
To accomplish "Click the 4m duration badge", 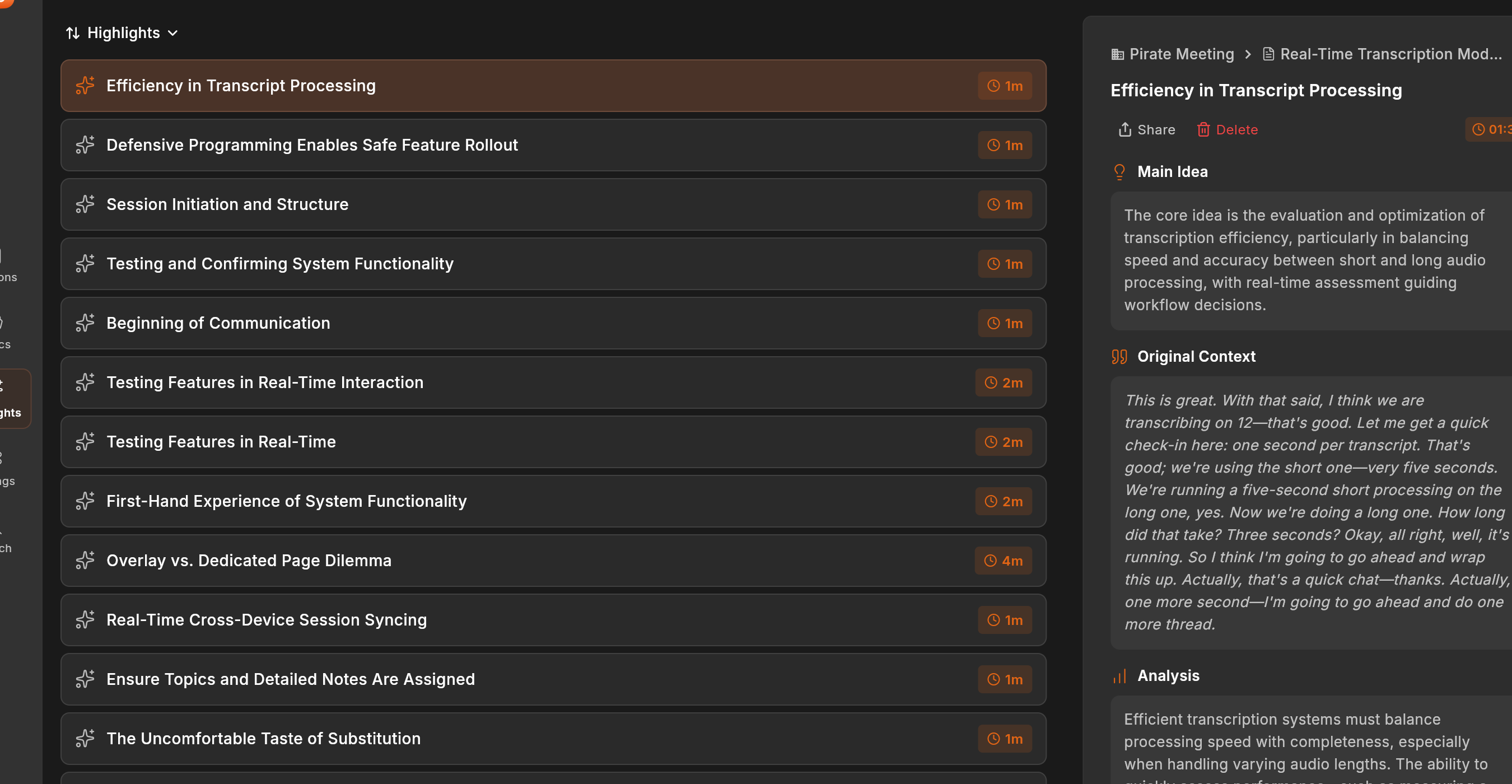I will coord(1003,561).
